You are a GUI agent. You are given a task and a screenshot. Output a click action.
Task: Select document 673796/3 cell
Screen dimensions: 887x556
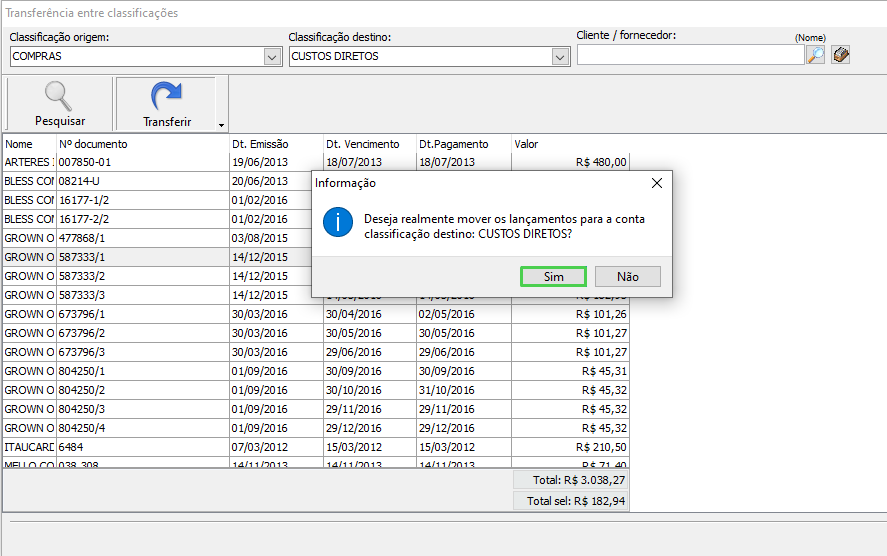(x=143, y=352)
